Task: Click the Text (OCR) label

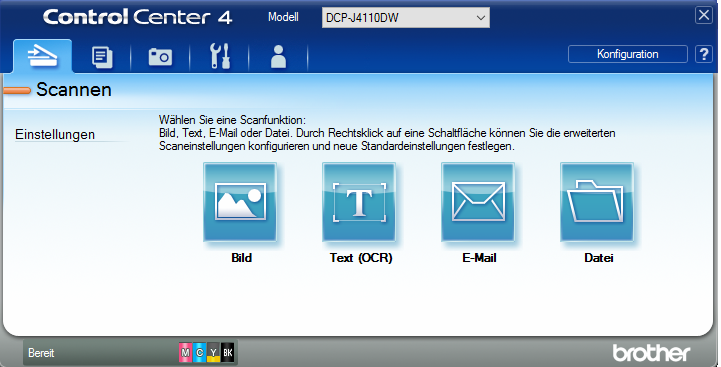Action: point(361,258)
